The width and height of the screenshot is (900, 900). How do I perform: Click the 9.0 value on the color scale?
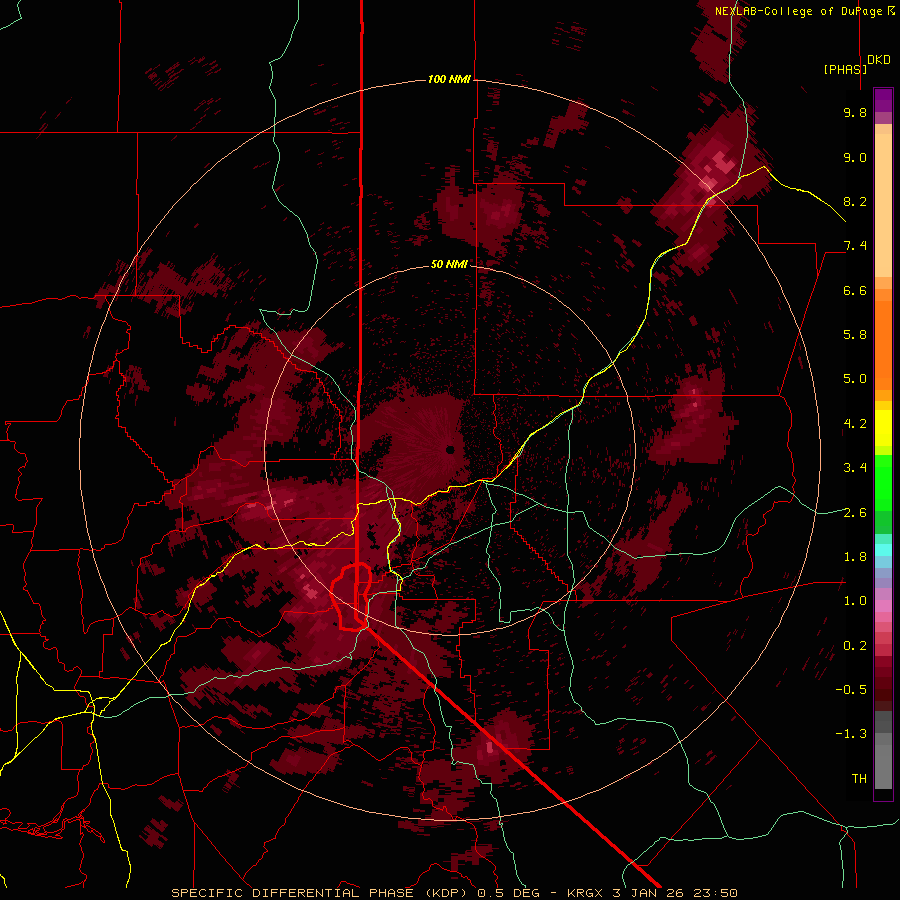click(x=855, y=157)
